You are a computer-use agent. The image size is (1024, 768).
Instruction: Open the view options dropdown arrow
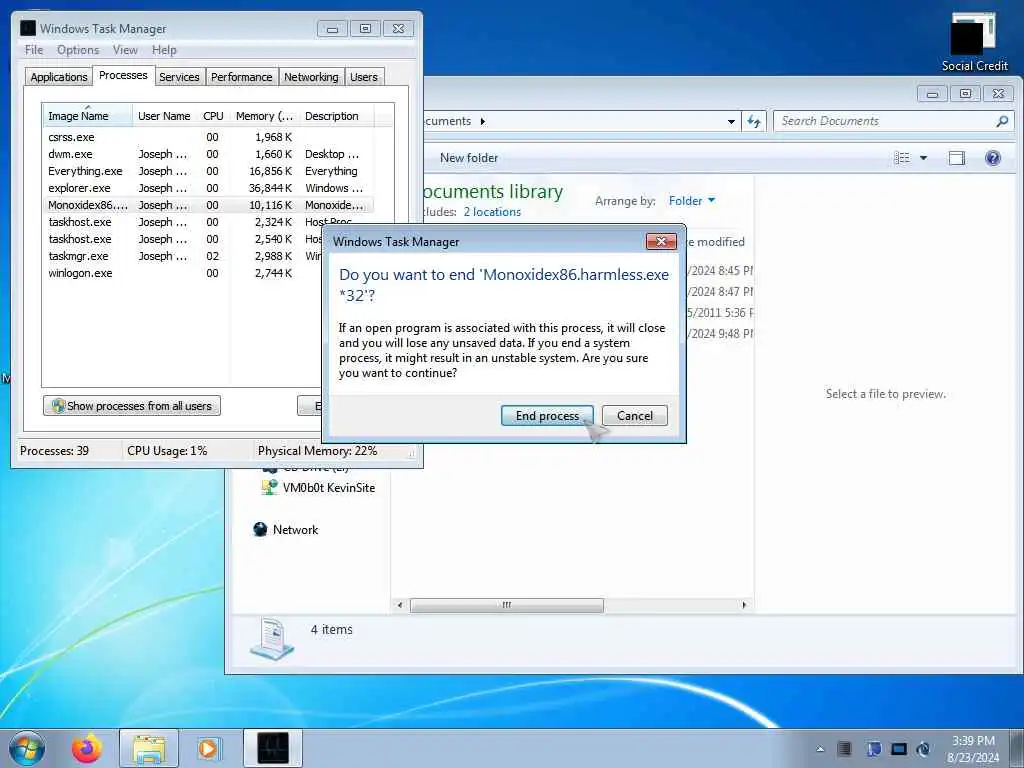pyautogui.click(x=923, y=158)
